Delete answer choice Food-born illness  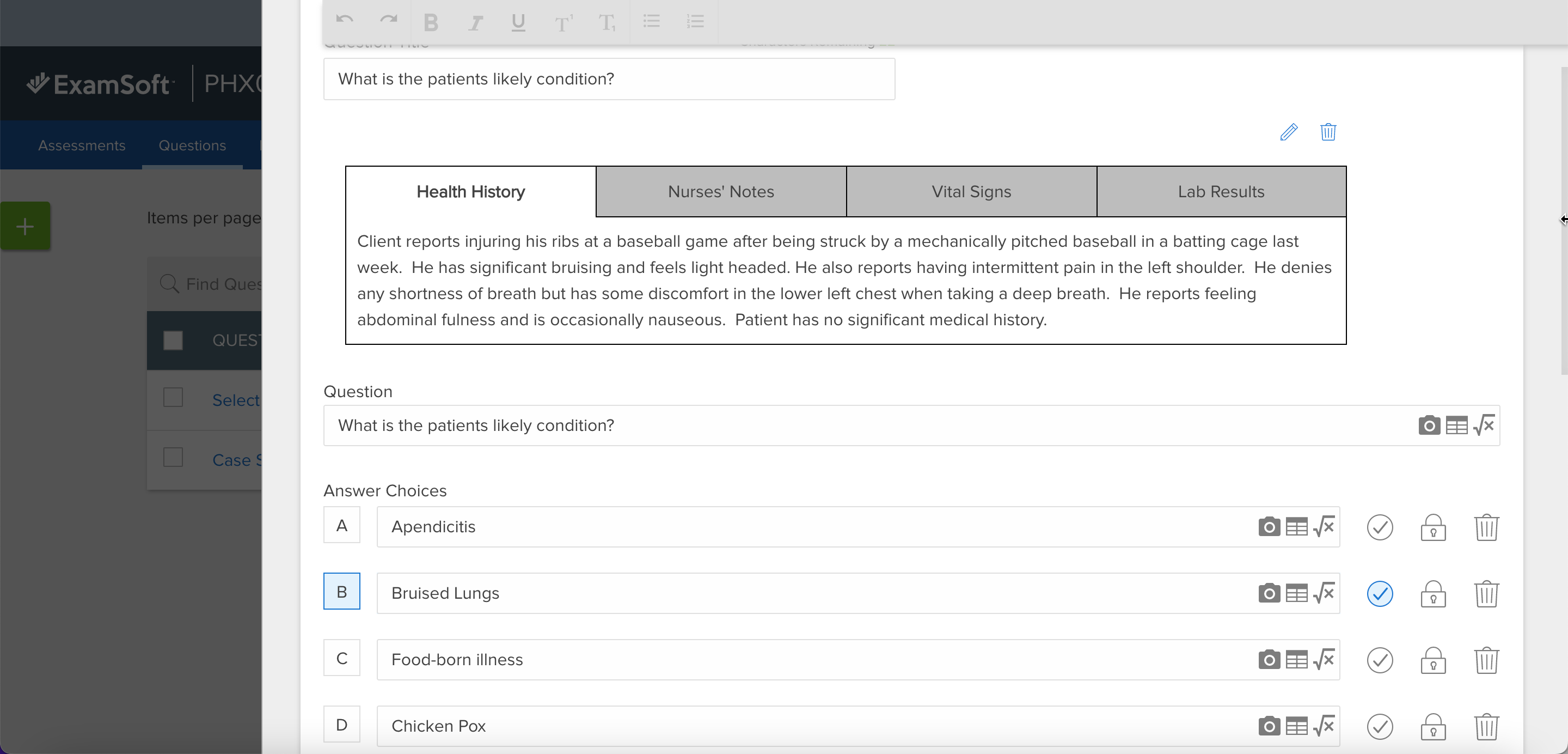(x=1486, y=660)
